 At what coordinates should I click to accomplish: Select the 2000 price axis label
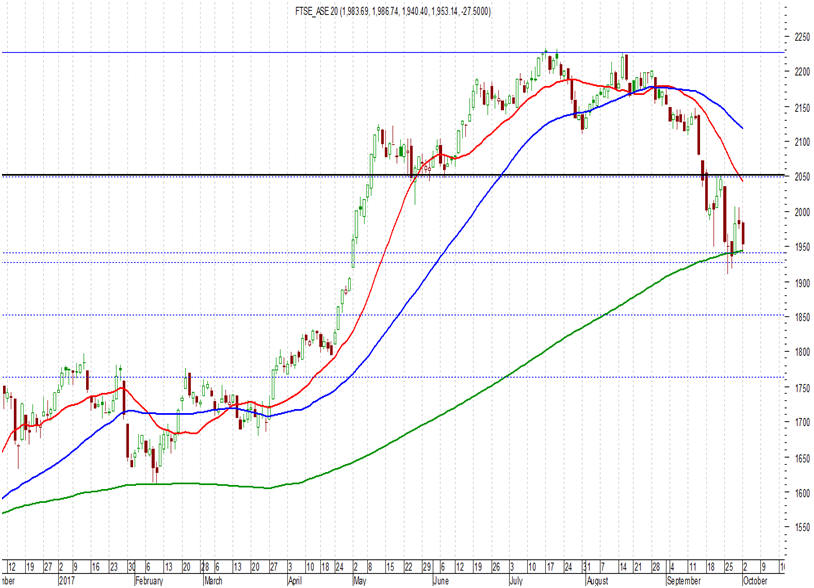coord(802,212)
